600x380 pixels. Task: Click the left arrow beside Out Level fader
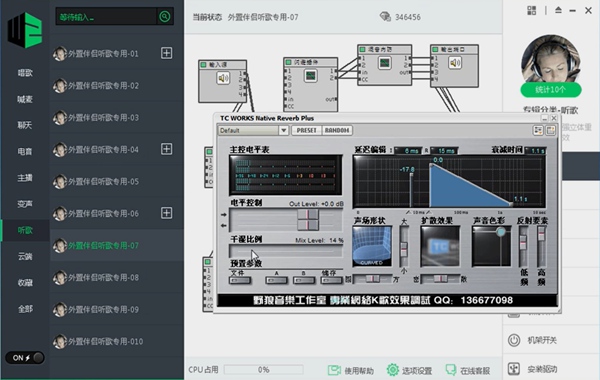pos(224,226)
